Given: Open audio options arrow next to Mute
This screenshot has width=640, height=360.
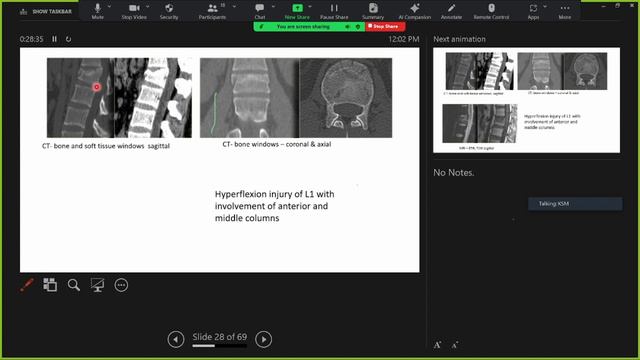Looking at the screenshot, I should 109,7.
